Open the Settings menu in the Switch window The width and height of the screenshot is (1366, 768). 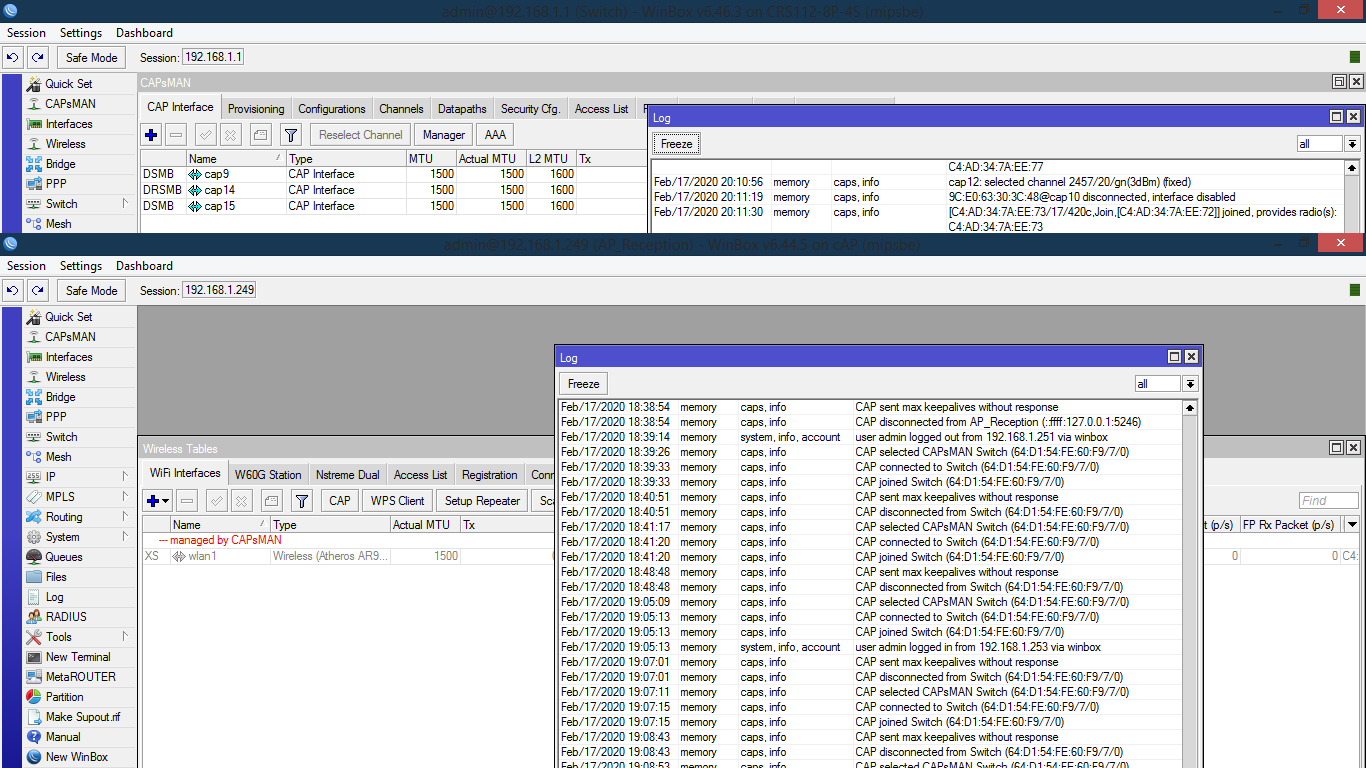(x=81, y=33)
